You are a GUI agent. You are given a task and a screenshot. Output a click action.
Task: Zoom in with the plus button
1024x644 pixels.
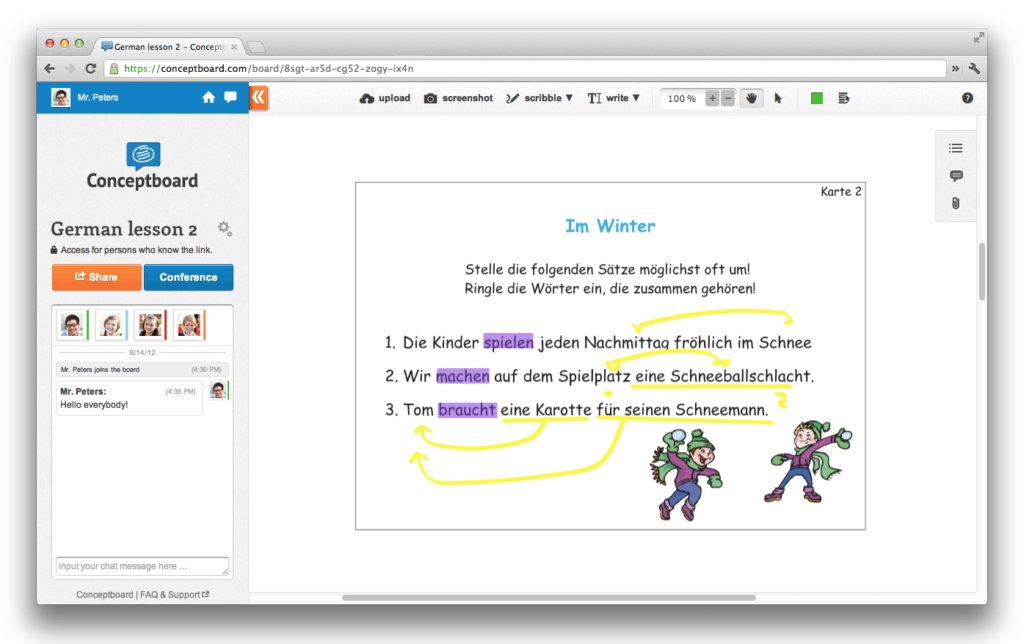(x=712, y=99)
